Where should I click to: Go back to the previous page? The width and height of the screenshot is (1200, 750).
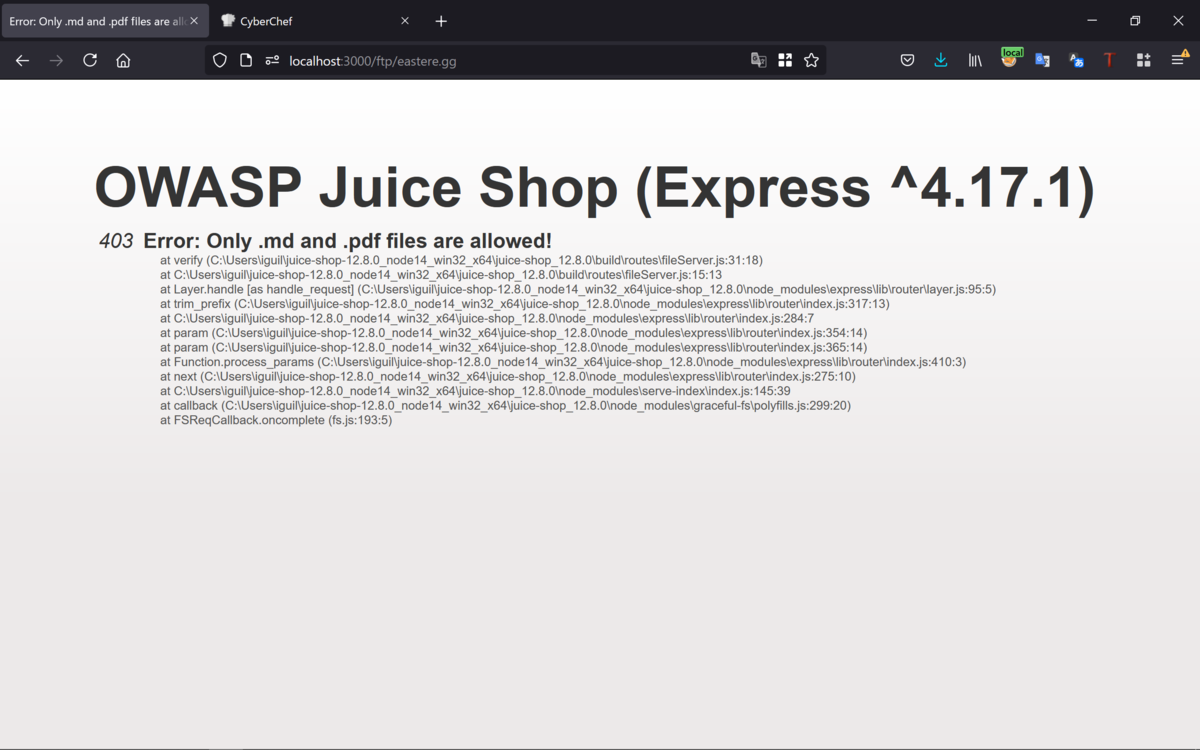(22, 60)
